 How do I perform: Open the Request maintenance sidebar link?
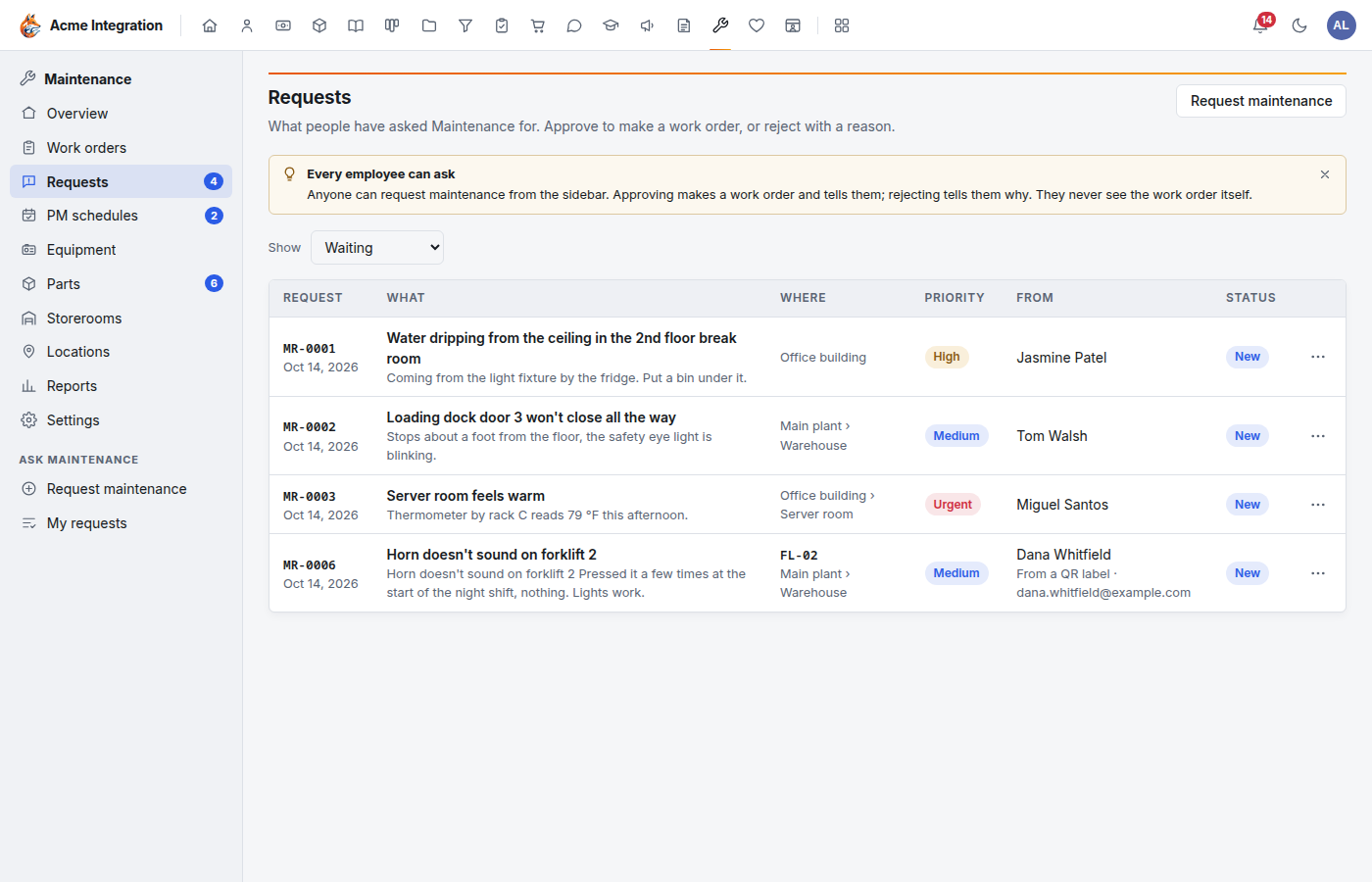[122, 489]
